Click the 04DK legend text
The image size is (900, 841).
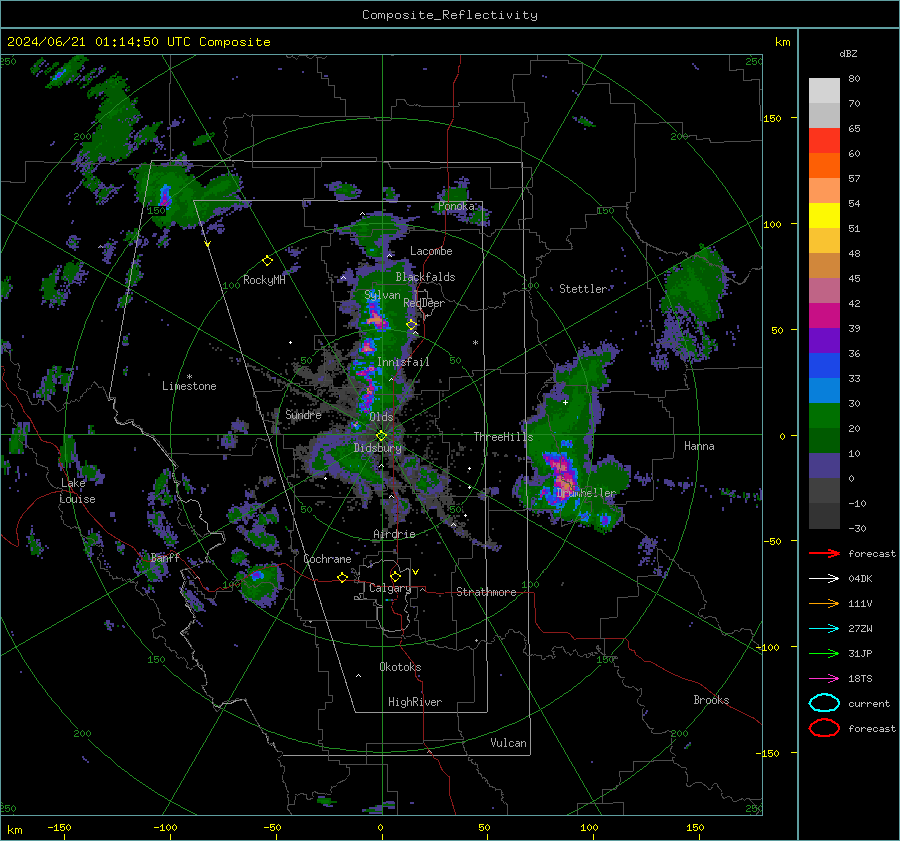[860, 579]
